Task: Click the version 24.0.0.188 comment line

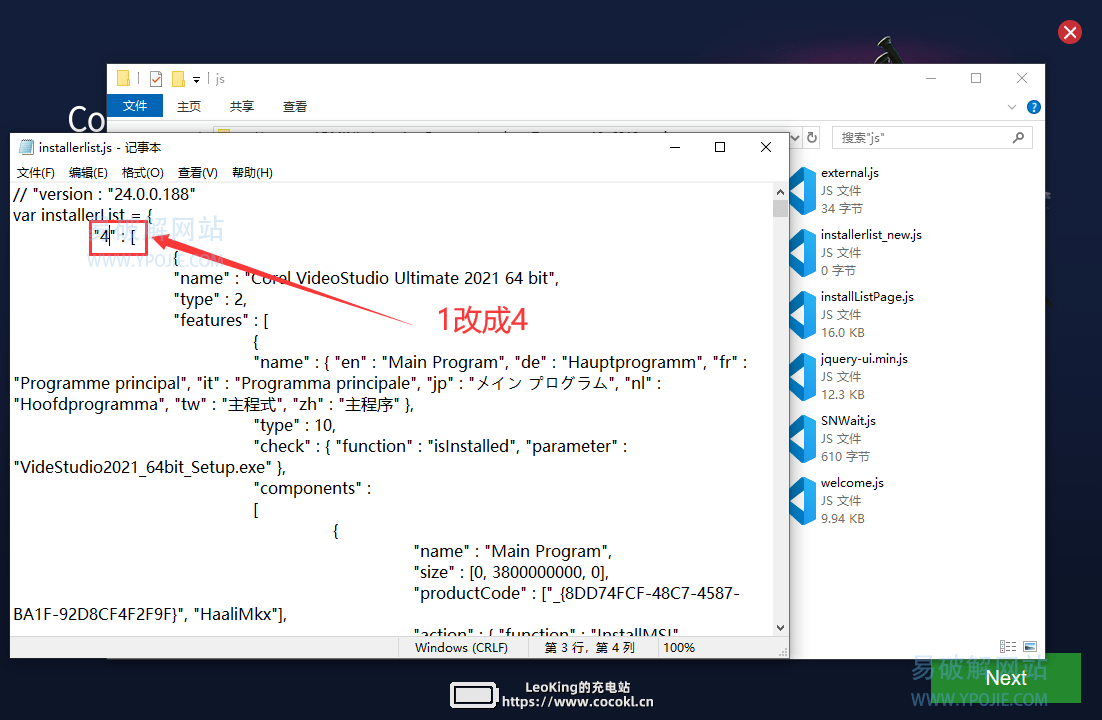Action: click(104, 194)
